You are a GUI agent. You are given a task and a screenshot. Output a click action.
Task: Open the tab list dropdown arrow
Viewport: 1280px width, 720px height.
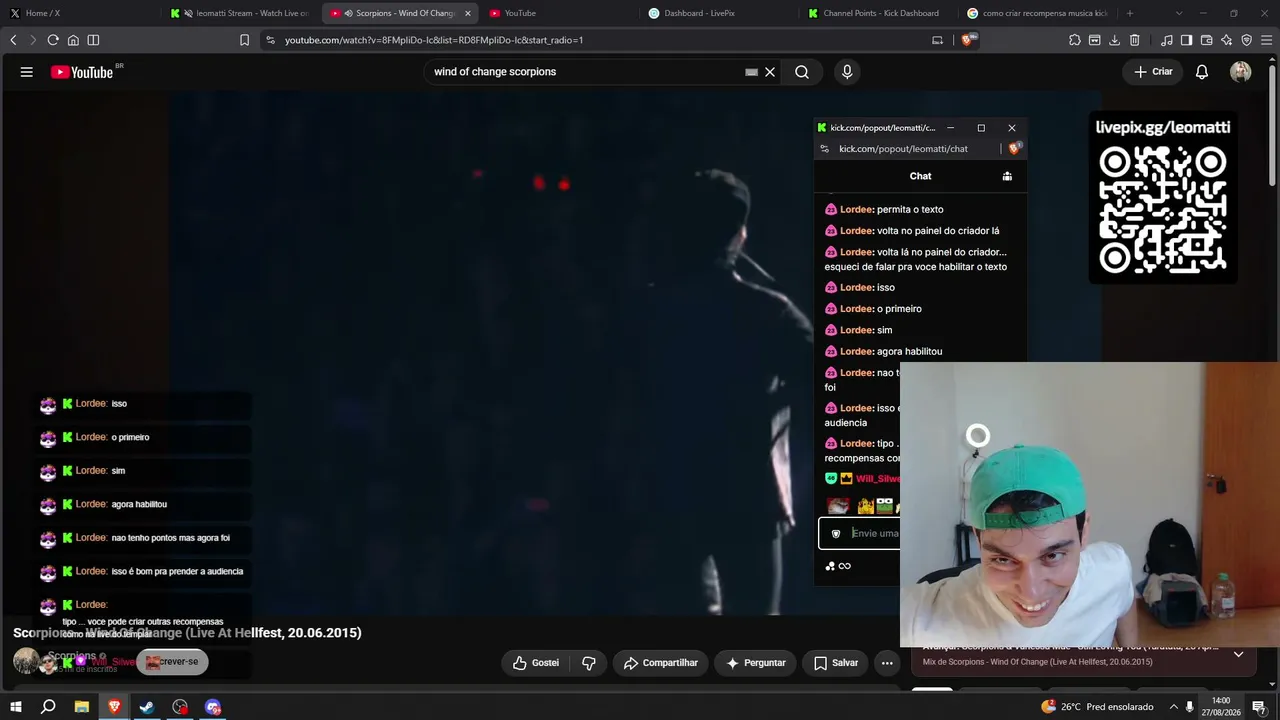point(1179,13)
